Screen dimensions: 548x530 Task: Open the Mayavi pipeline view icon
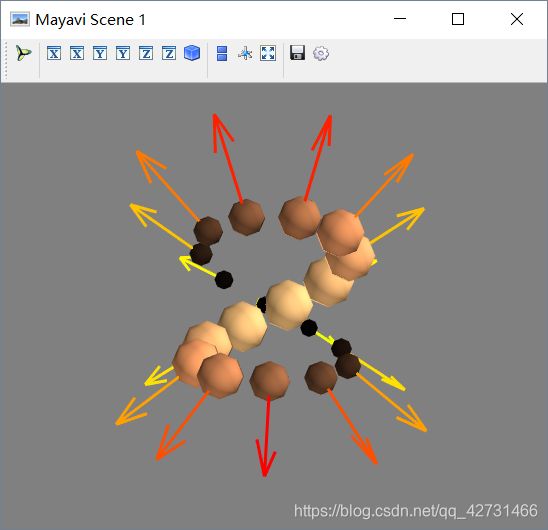pyautogui.click(x=23, y=53)
